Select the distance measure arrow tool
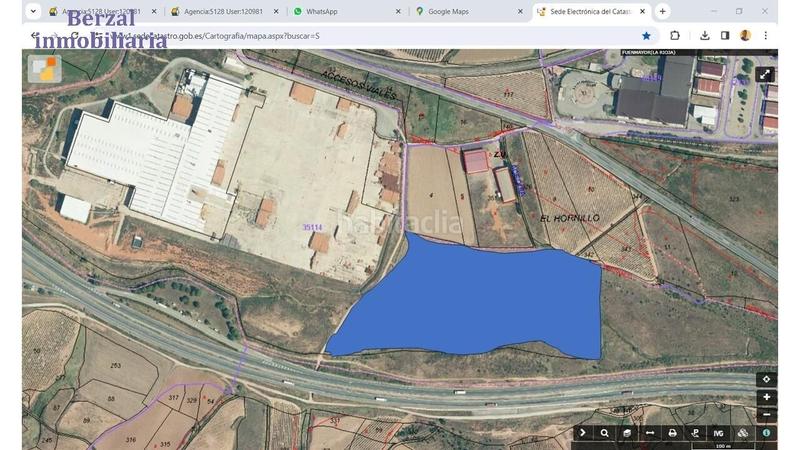The height and width of the screenshot is (450, 800). point(650,433)
